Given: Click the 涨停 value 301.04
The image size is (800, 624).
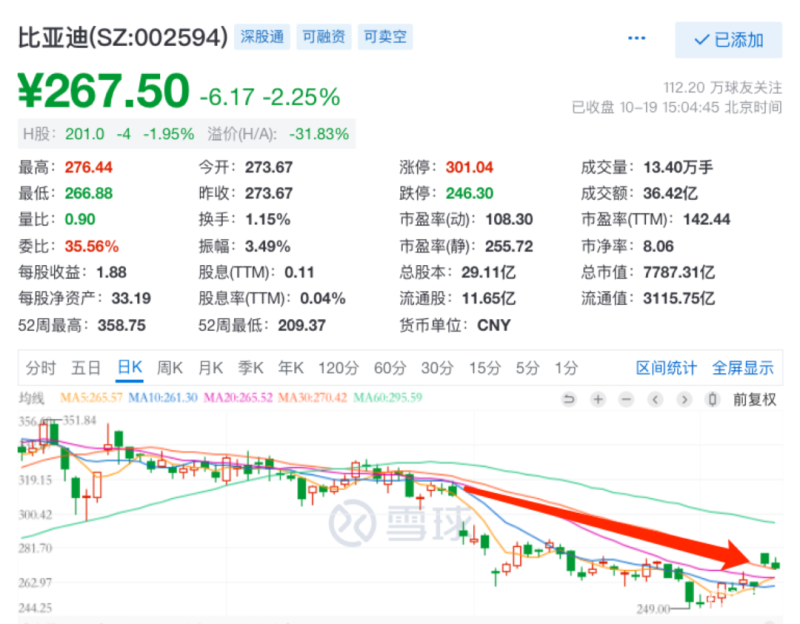Looking at the screenshot, I should [469, 167].
